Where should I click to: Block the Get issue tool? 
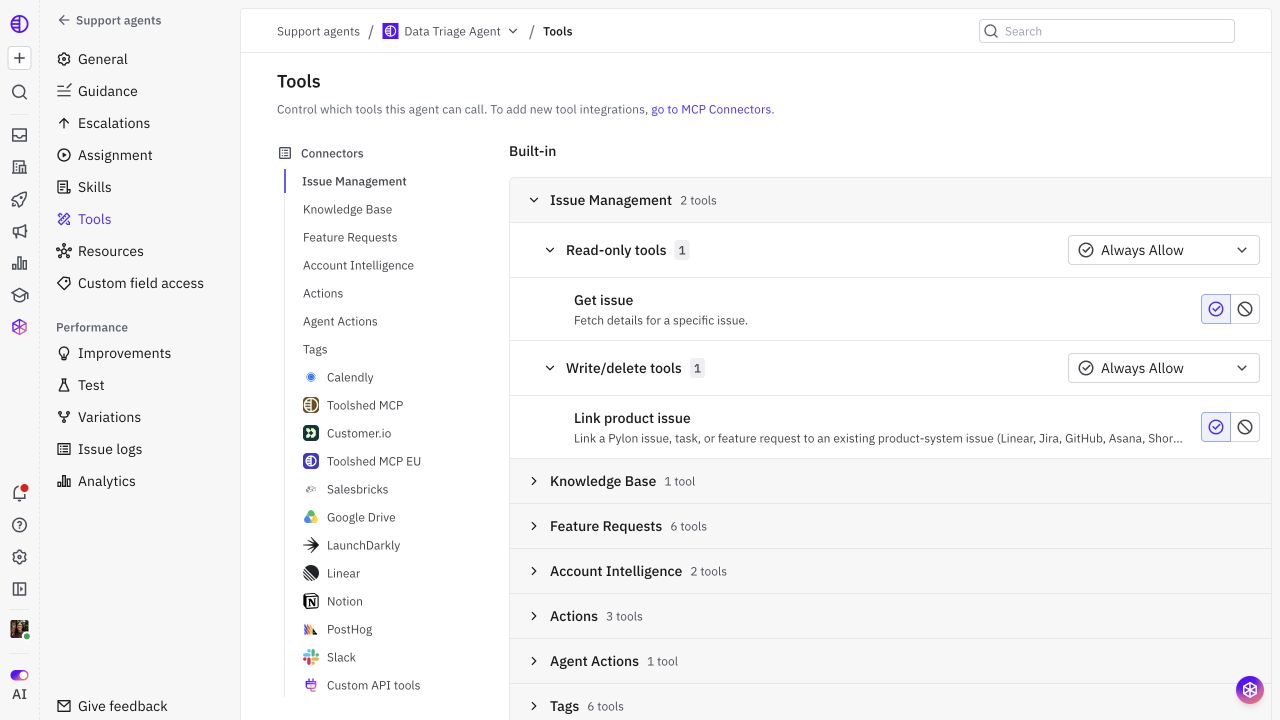[1245, 309]
